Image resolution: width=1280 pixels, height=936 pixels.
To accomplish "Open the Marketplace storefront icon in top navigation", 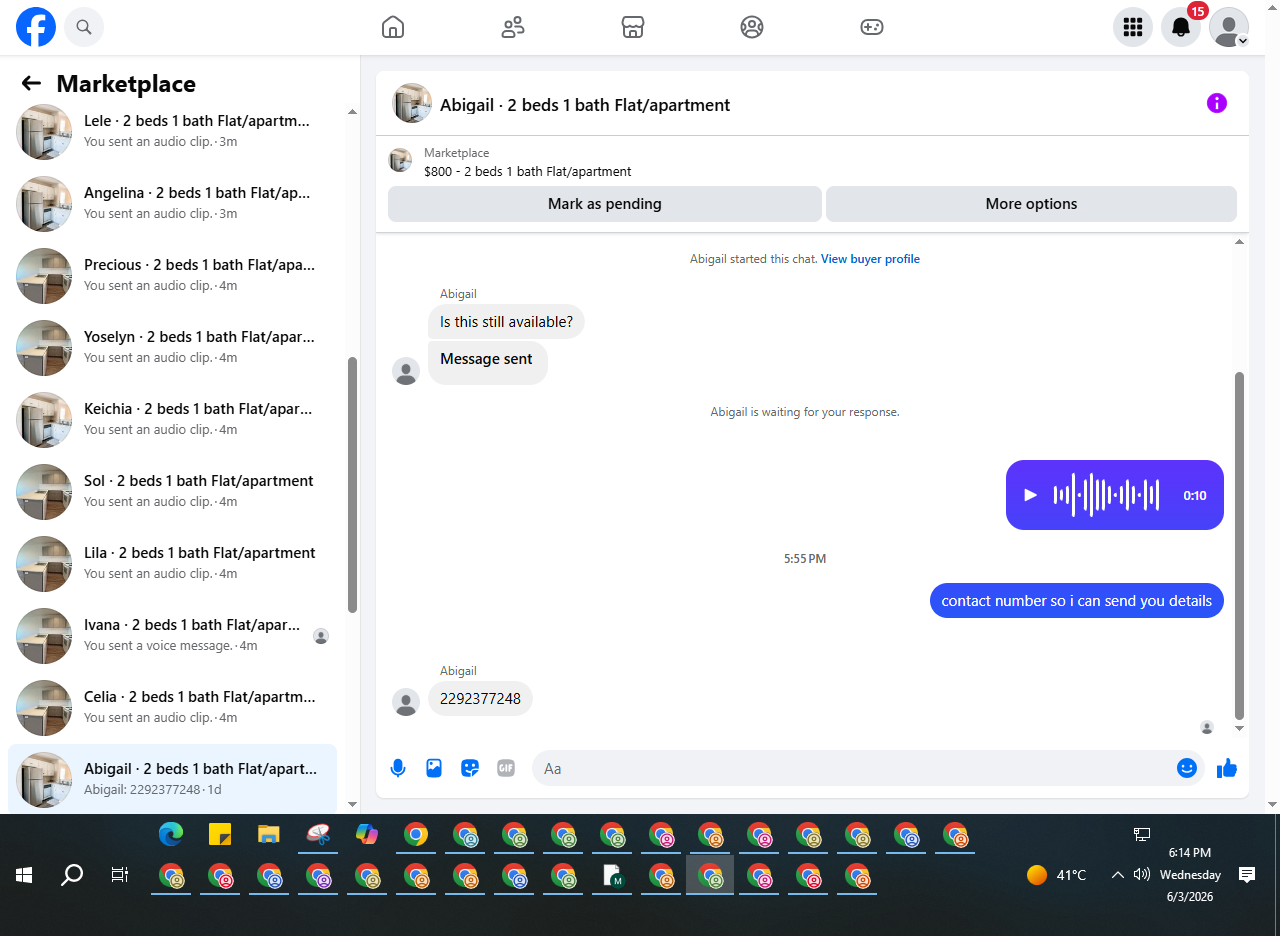I will point(632,27).
